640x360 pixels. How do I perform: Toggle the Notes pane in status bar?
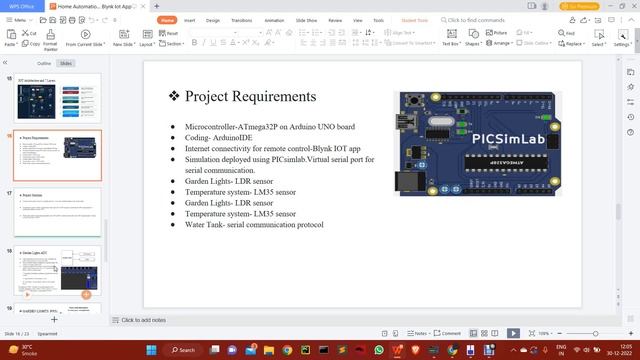point(419,333)
